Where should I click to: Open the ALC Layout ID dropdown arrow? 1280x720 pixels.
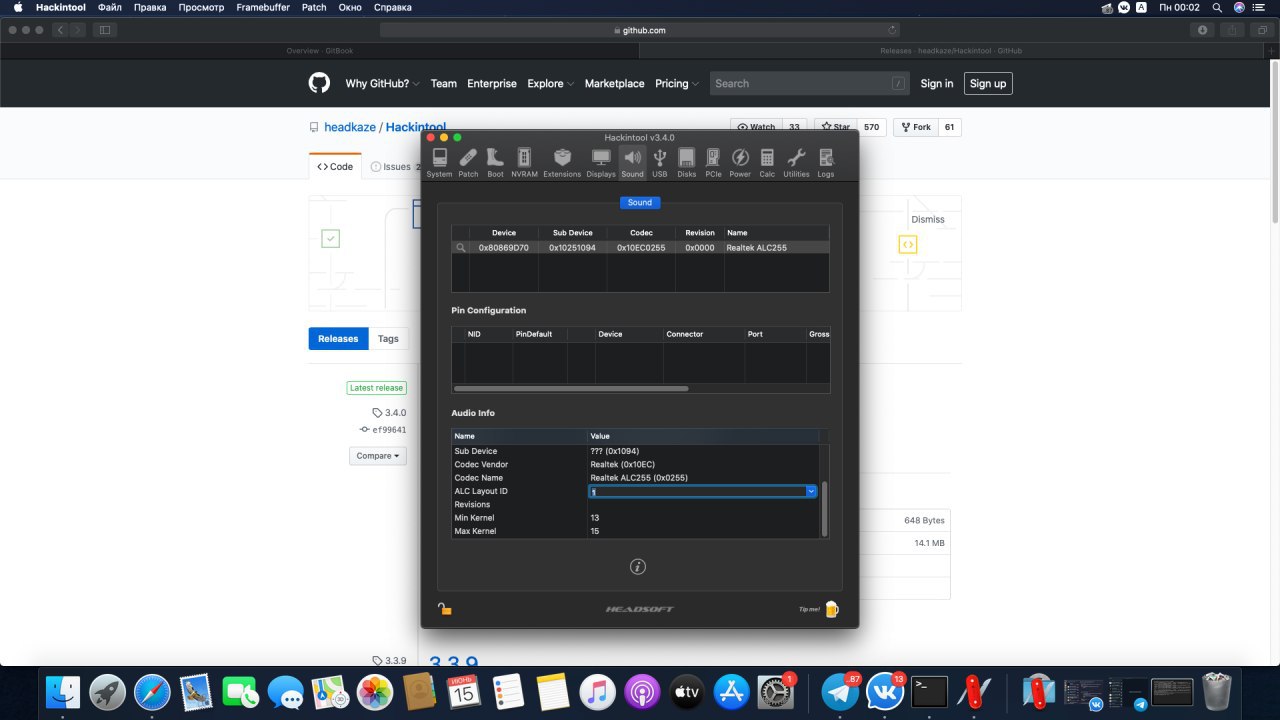point(811,491)
